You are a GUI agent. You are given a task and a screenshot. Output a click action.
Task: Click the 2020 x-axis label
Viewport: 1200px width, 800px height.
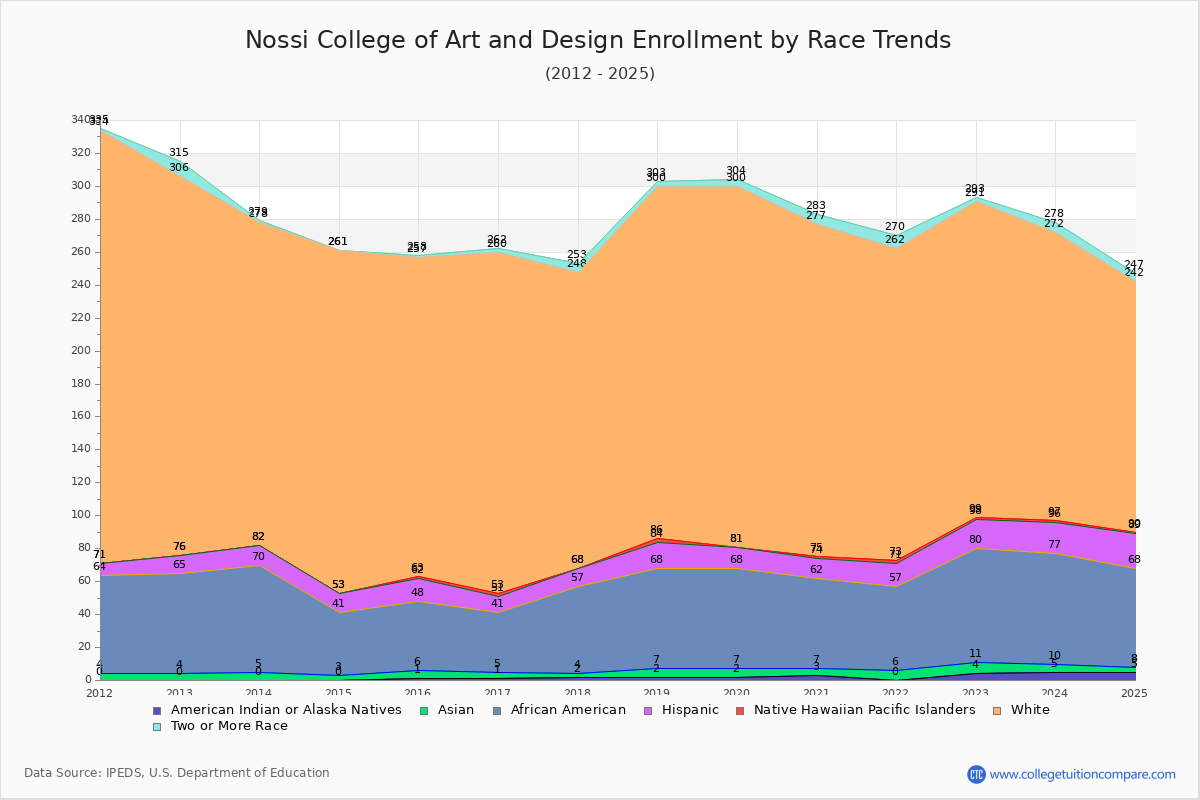pos(737,693)
